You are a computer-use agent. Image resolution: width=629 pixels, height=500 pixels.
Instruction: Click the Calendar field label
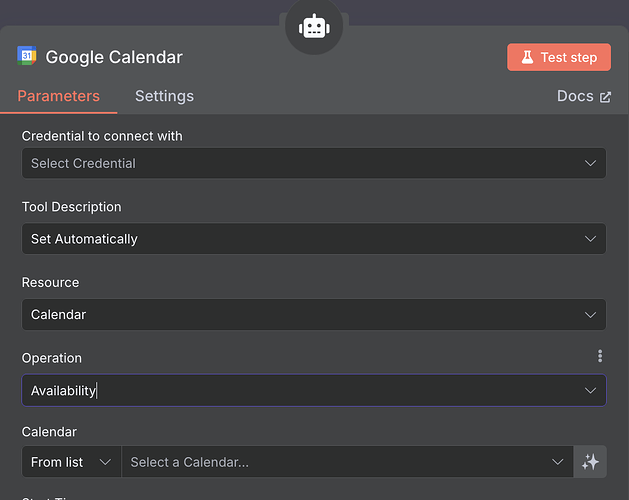(x=49, y=432)
